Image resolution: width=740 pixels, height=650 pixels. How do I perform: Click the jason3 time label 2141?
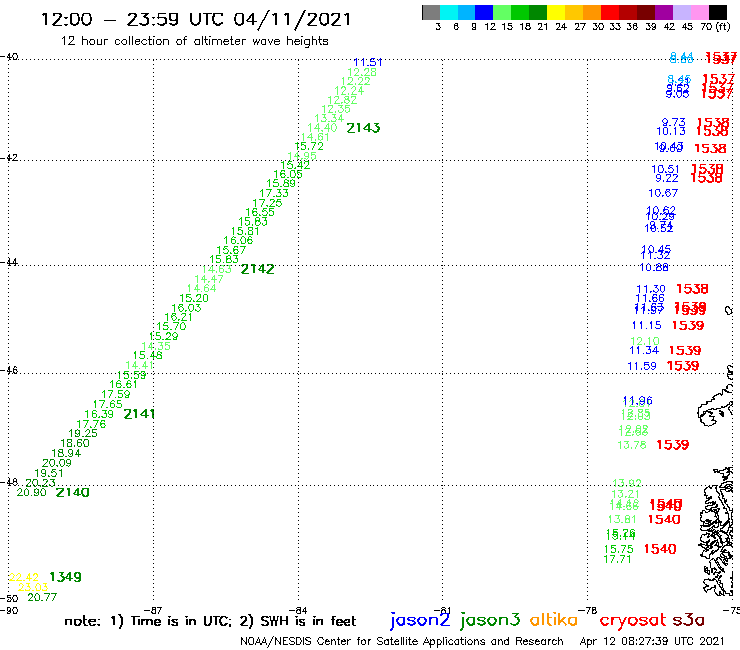click(139, 414)
